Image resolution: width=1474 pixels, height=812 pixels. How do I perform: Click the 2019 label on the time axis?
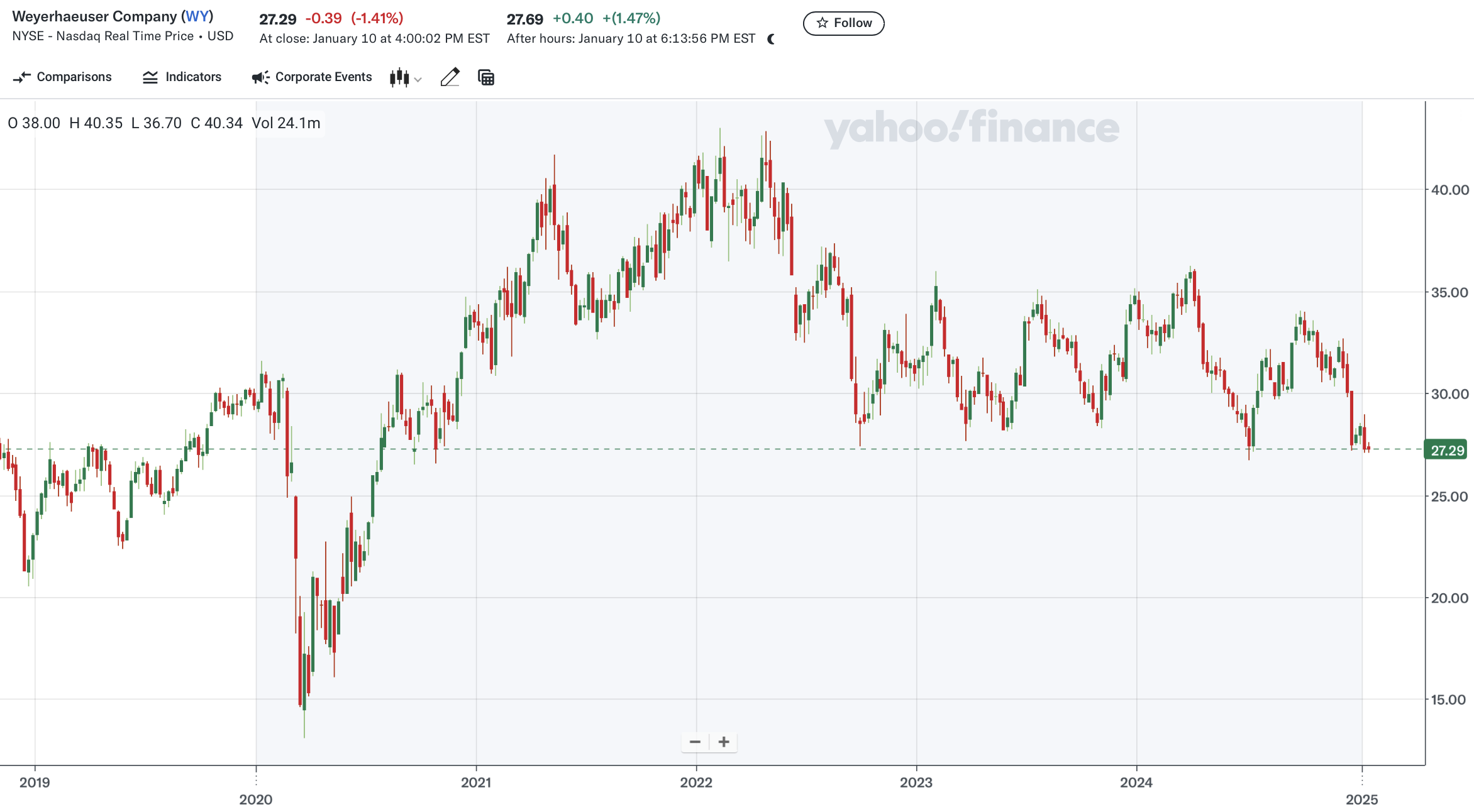[x=35, y=782]
